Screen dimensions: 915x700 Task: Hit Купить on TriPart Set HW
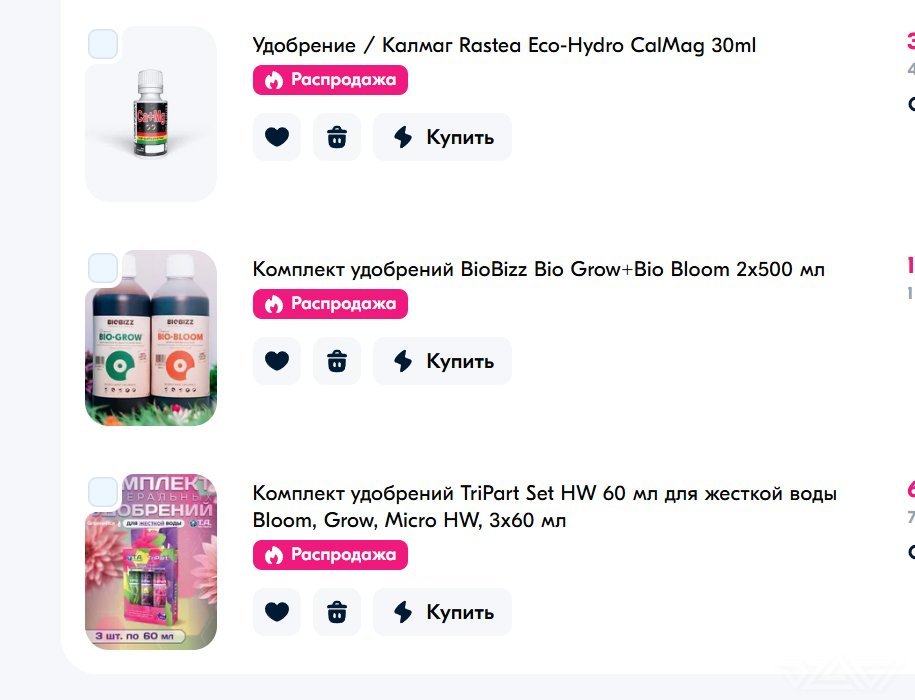(x=442, y=612)
